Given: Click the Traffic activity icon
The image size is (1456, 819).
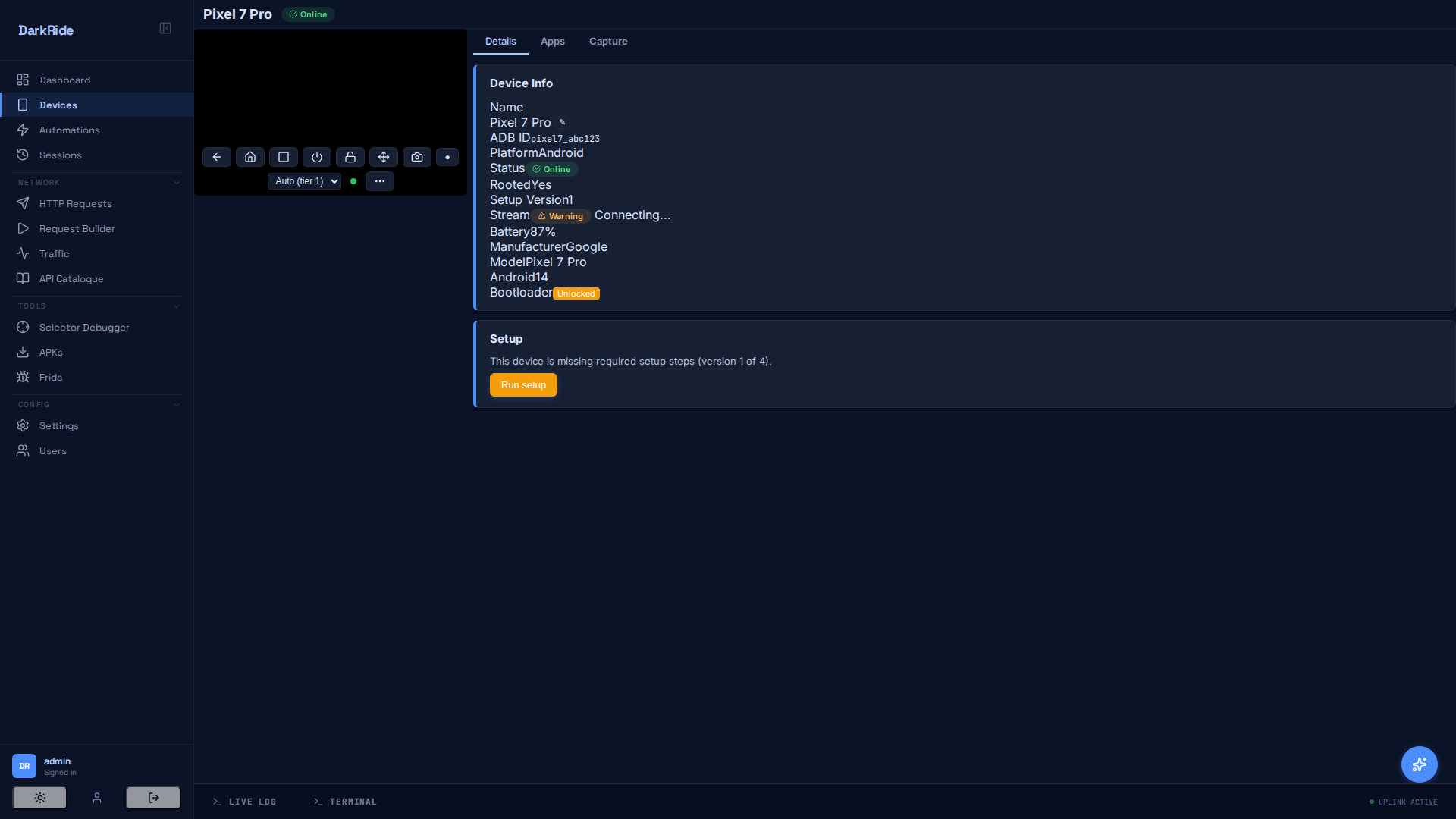Looking at the screenshot, I should (x=23, y=253).
